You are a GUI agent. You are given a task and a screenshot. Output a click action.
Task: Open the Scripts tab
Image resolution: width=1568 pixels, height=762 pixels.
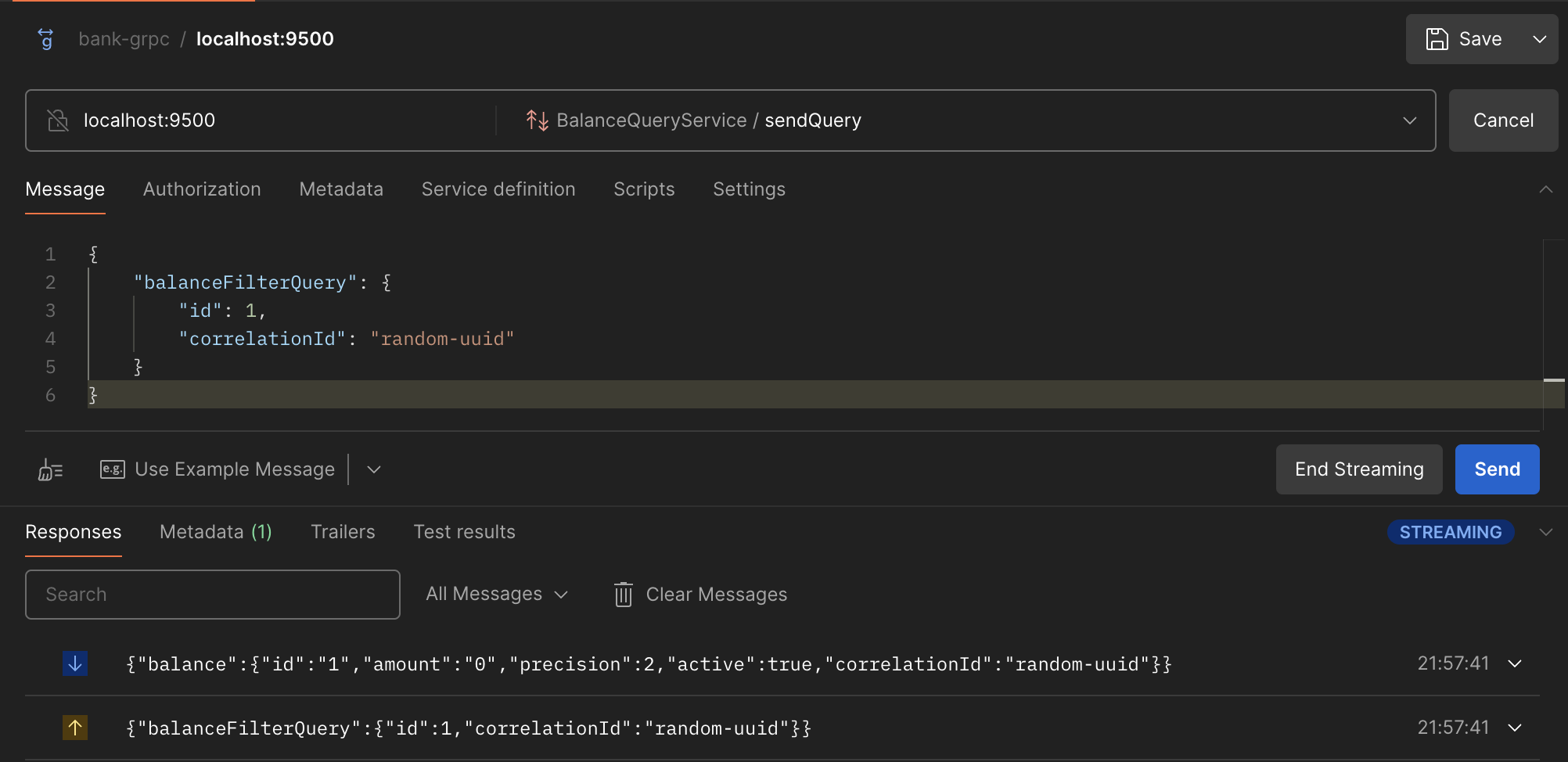click(644, 189)
